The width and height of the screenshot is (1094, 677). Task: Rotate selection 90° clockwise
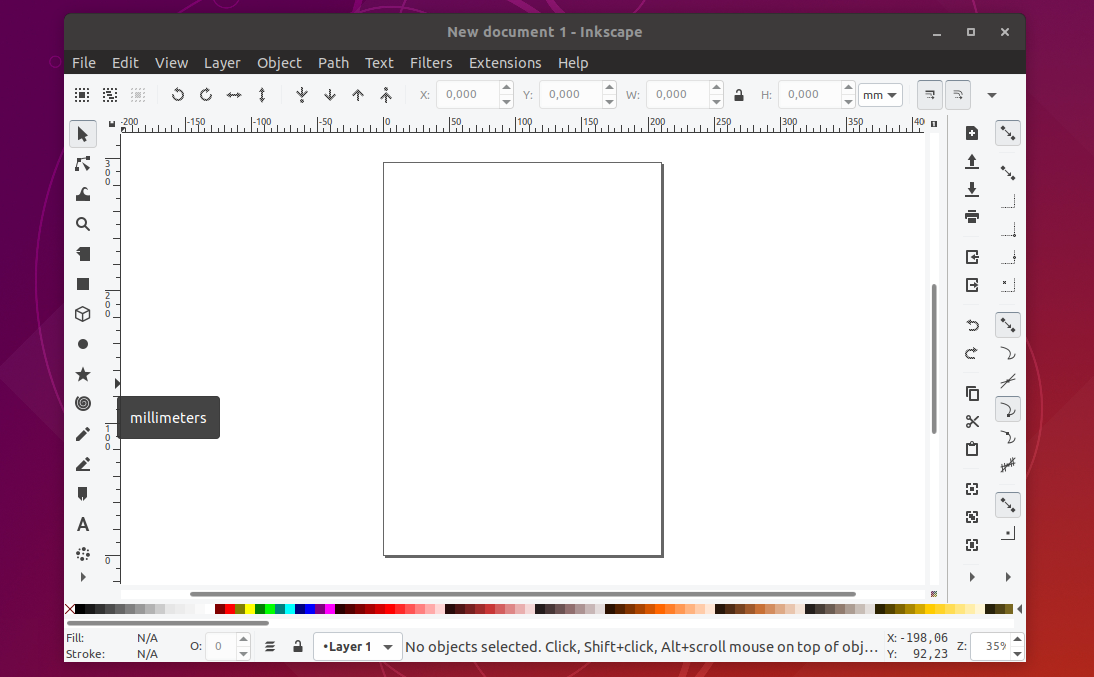[x=206, y=94]
